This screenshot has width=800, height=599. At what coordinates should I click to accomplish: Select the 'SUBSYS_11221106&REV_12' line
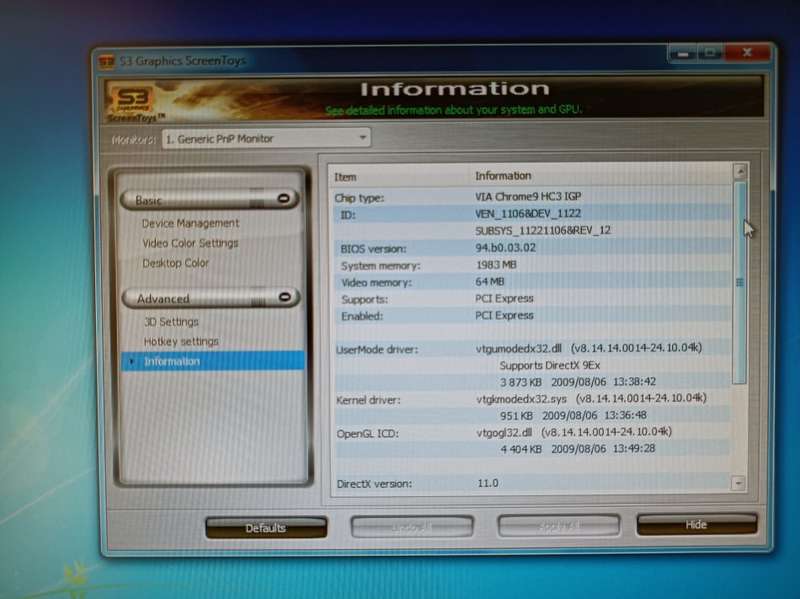pyautogui.click(x=543, y=230)
